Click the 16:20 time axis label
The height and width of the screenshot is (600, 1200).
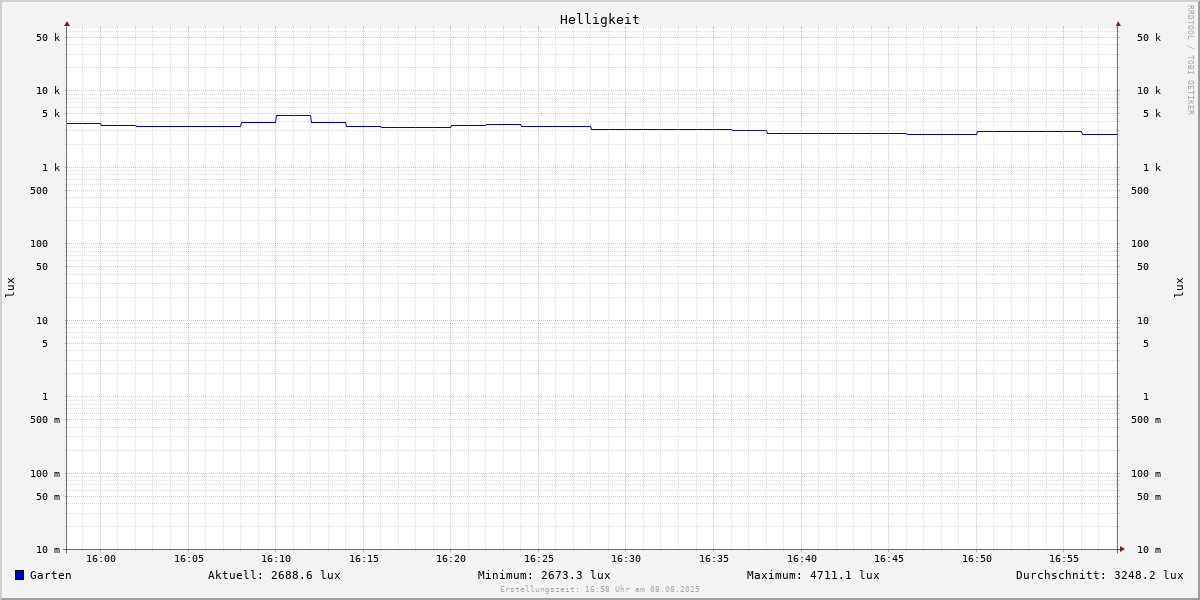[x=451, y=559]
